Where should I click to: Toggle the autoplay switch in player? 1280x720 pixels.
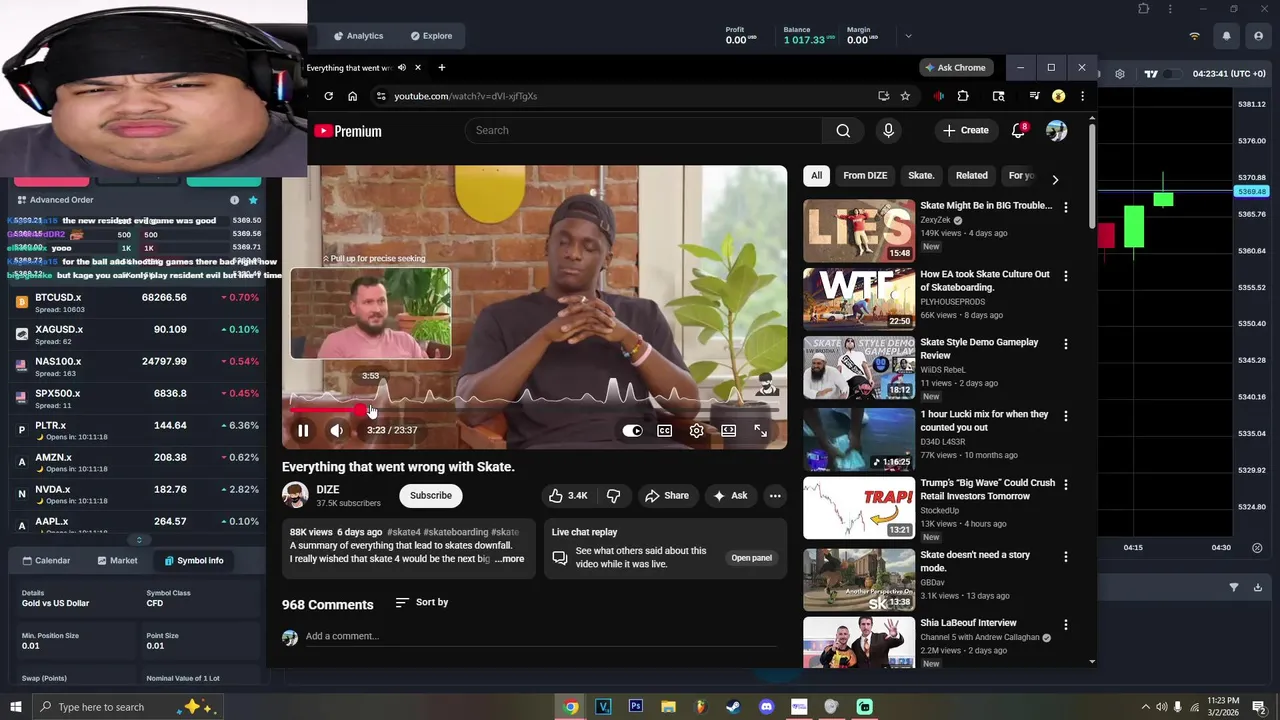pos(632,431)
